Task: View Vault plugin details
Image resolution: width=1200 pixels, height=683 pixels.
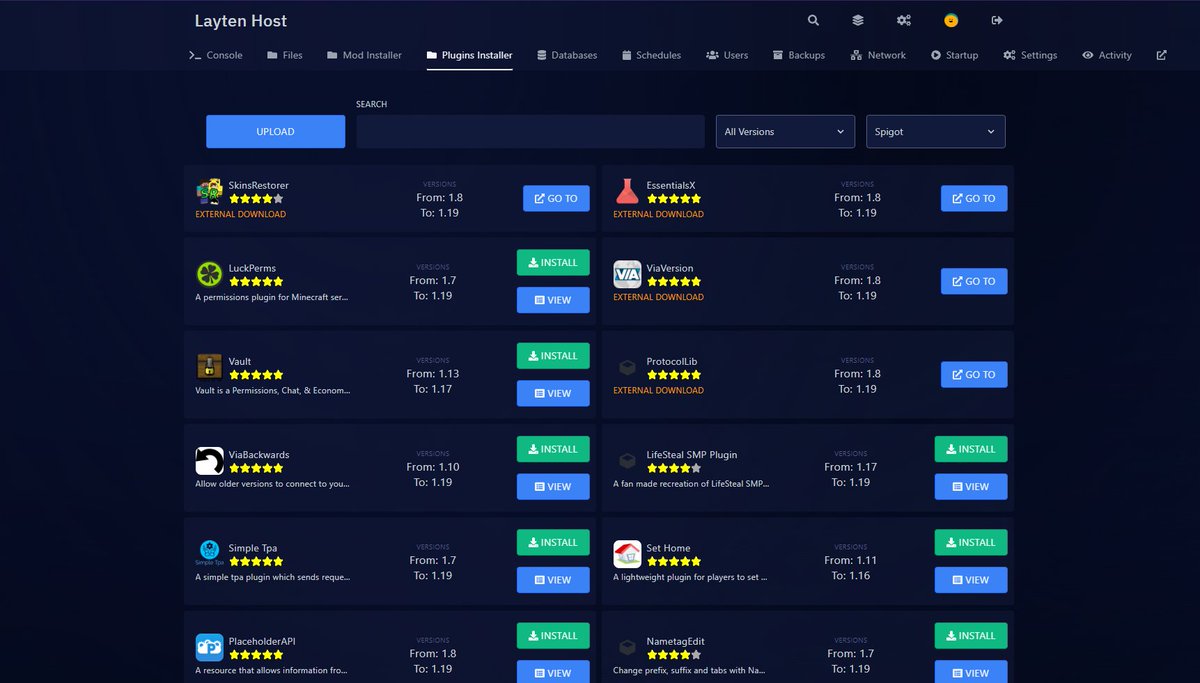Action: point(553,393)
